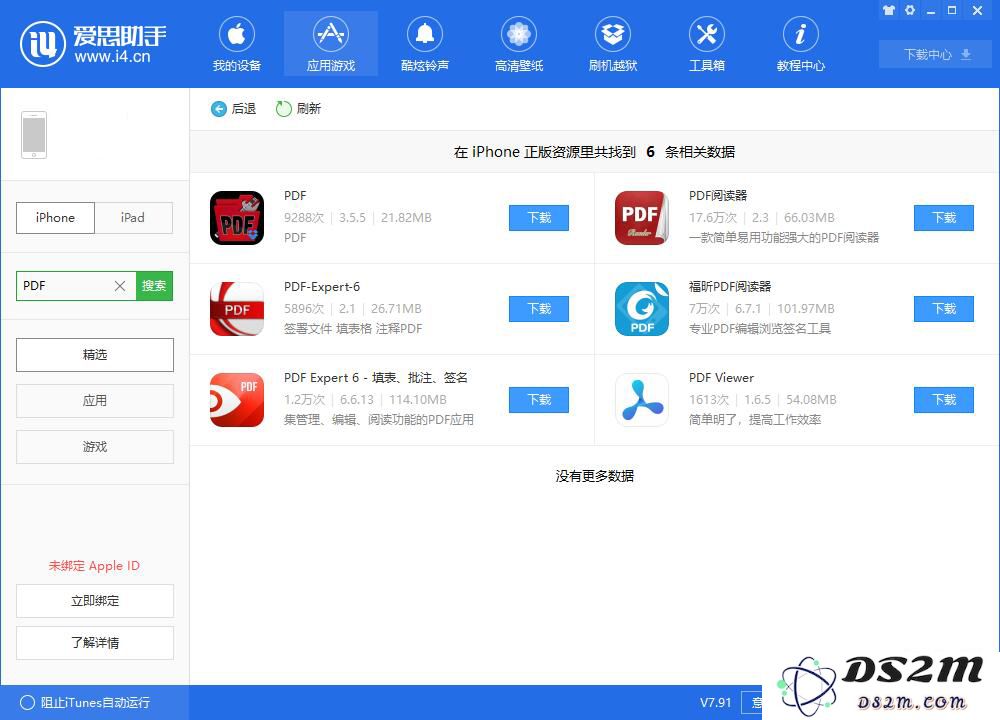Download the PDF Viewer app
Screen dimensions: 1000x720
click(944, 400)
